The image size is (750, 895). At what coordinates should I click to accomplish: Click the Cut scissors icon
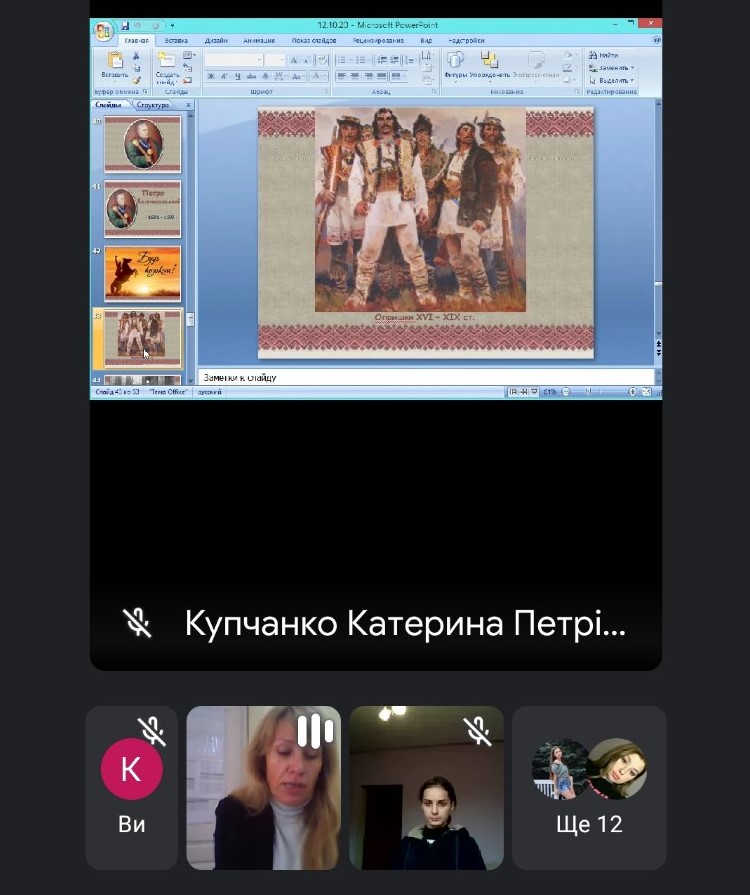click(x=136, y=56)
